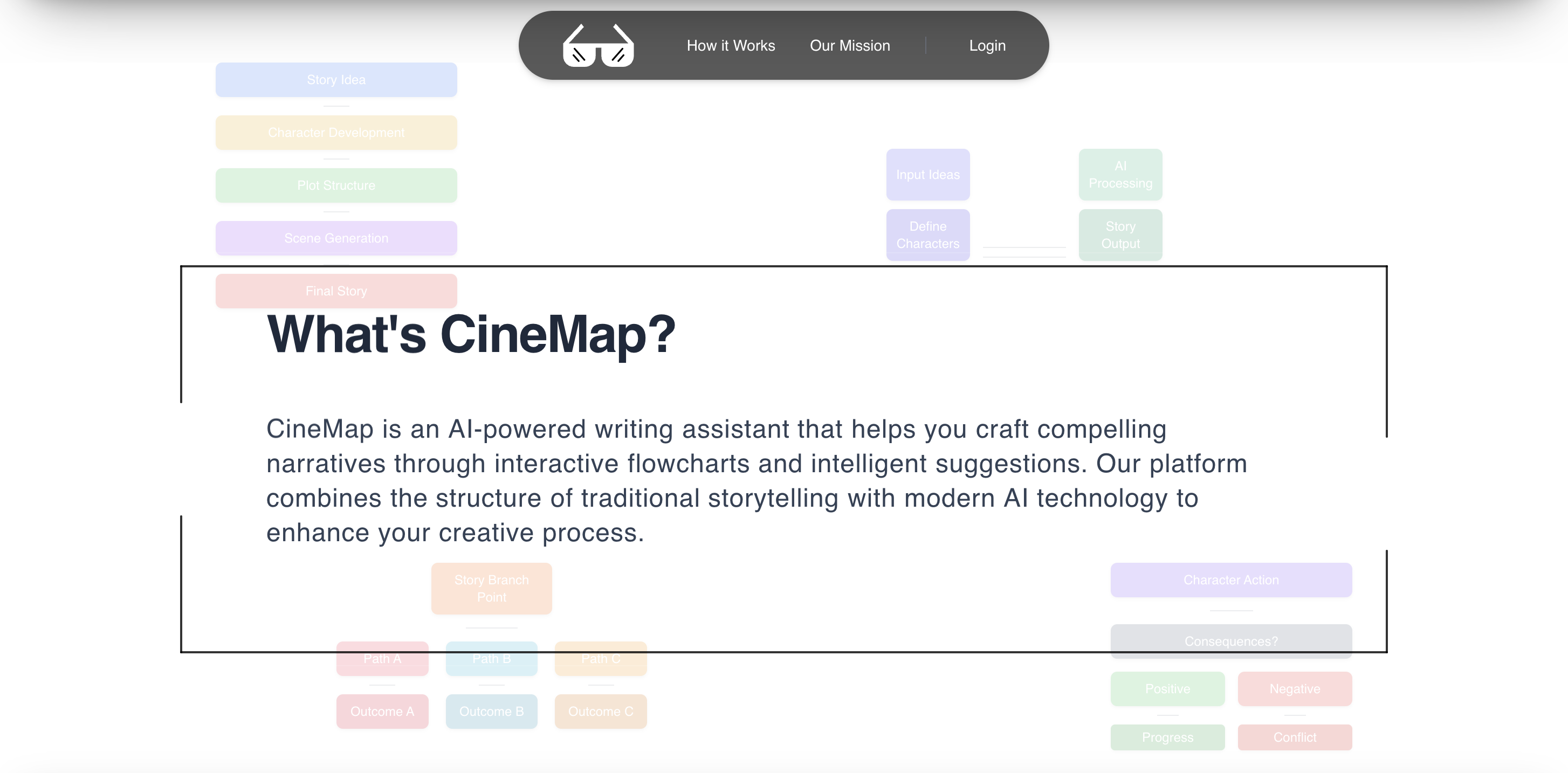Click the Character Development node

pyautogui.click(x=336, y=133)
